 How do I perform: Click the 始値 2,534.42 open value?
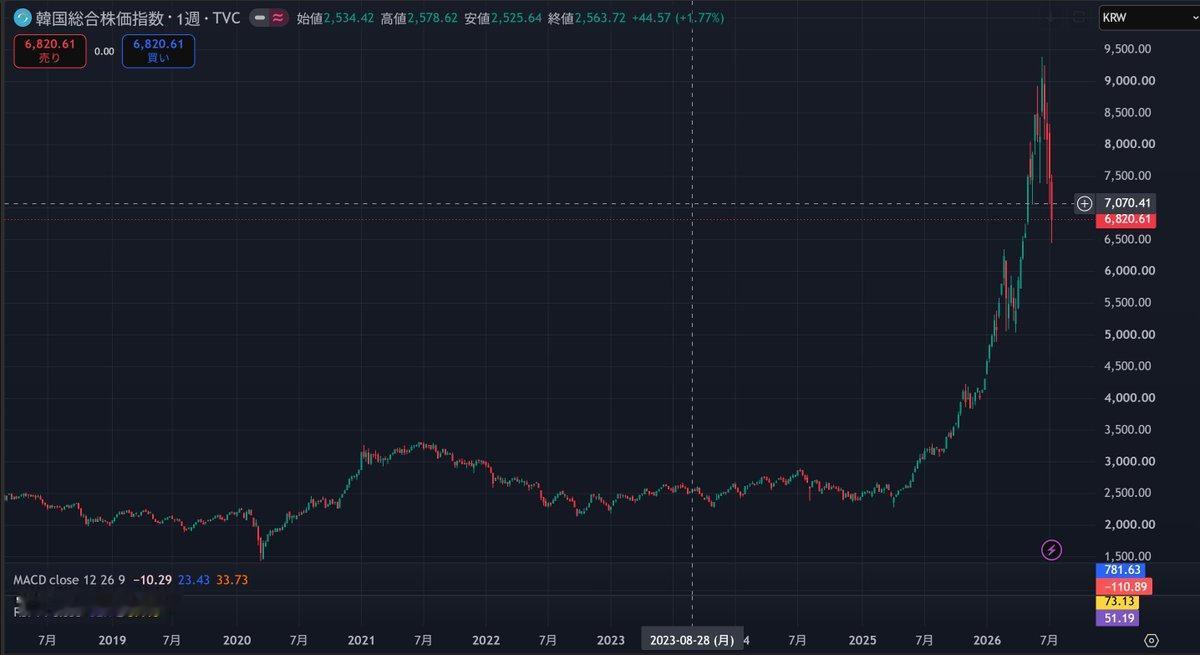335,18
